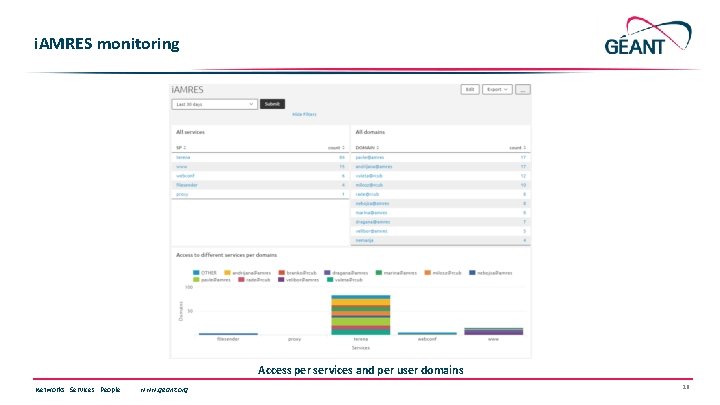Open terena link in All services table
Screen dimensions: 720x405
[x=183, y=158]
